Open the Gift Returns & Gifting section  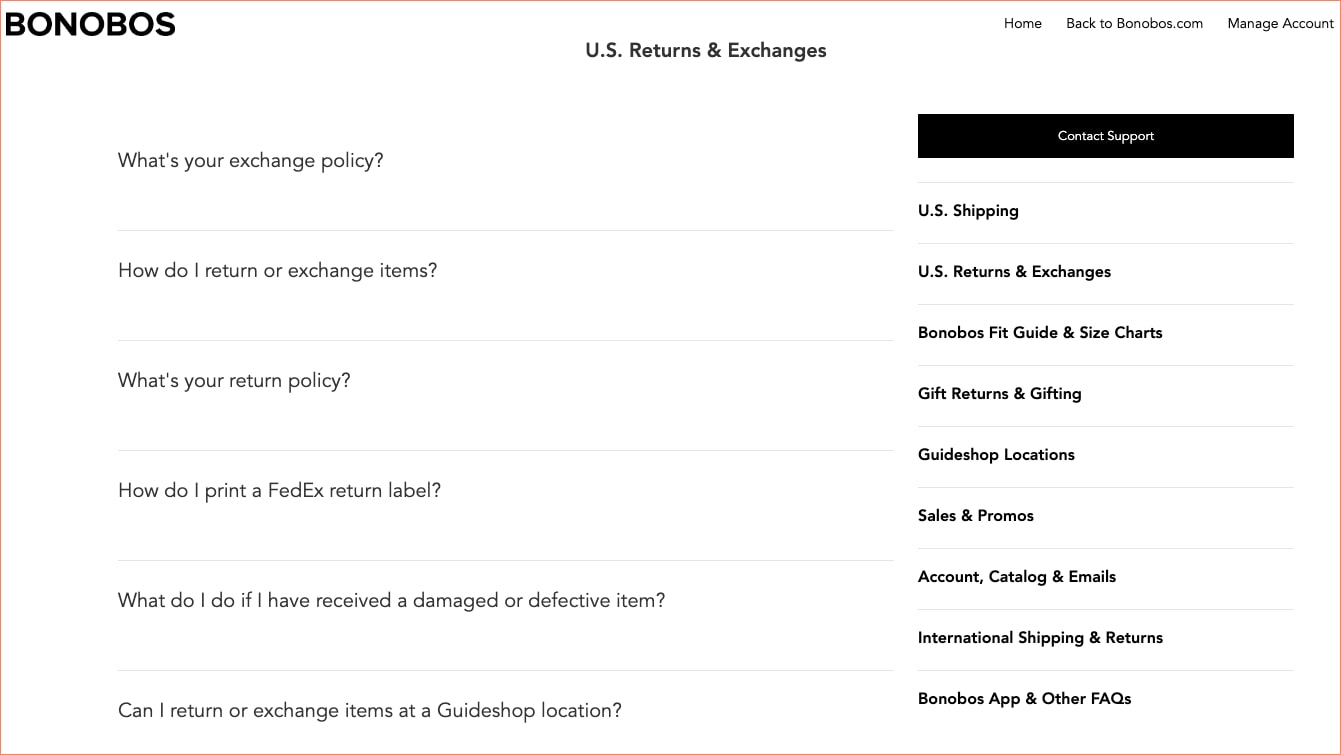[999, 393]
